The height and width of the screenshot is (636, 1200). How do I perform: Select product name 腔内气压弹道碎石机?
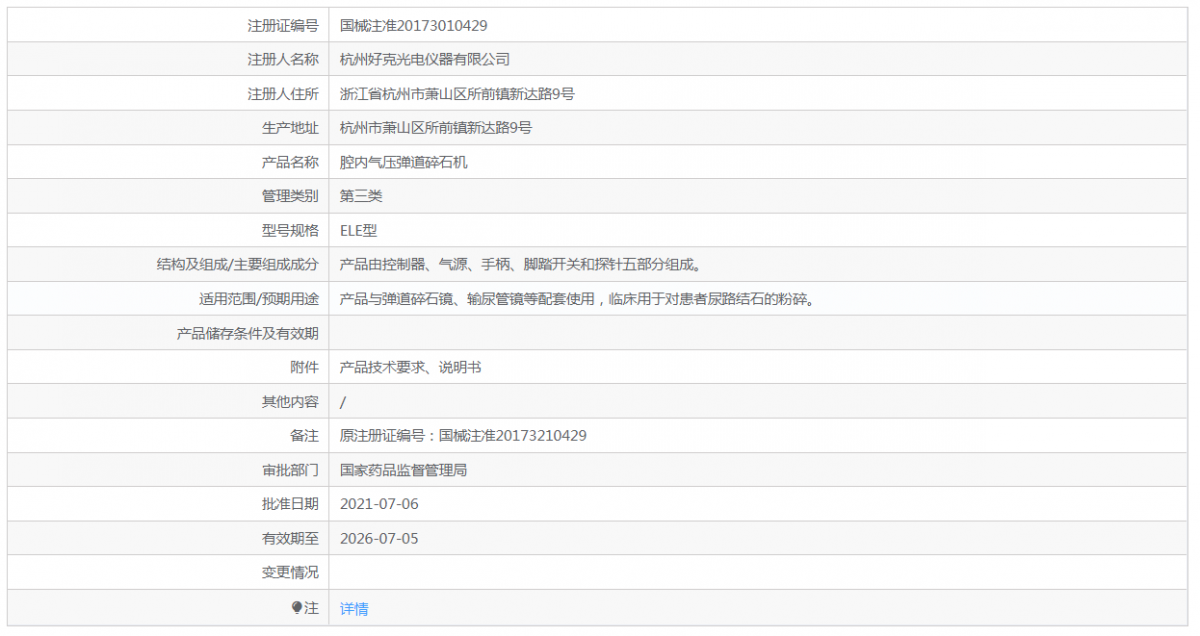(x=404, y=162)
